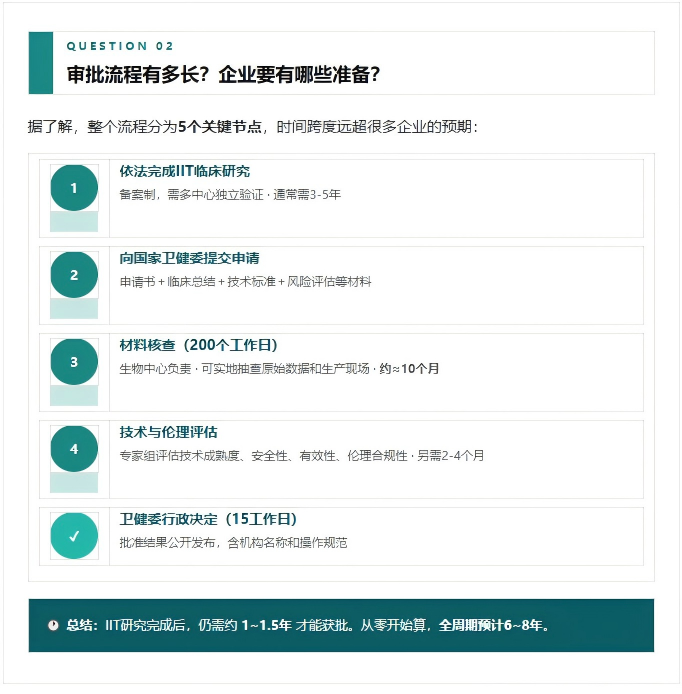Viewport: 682px width, 694px height.
Task: Click the 备案制 multi-center validation description
Action: point(230,194)
